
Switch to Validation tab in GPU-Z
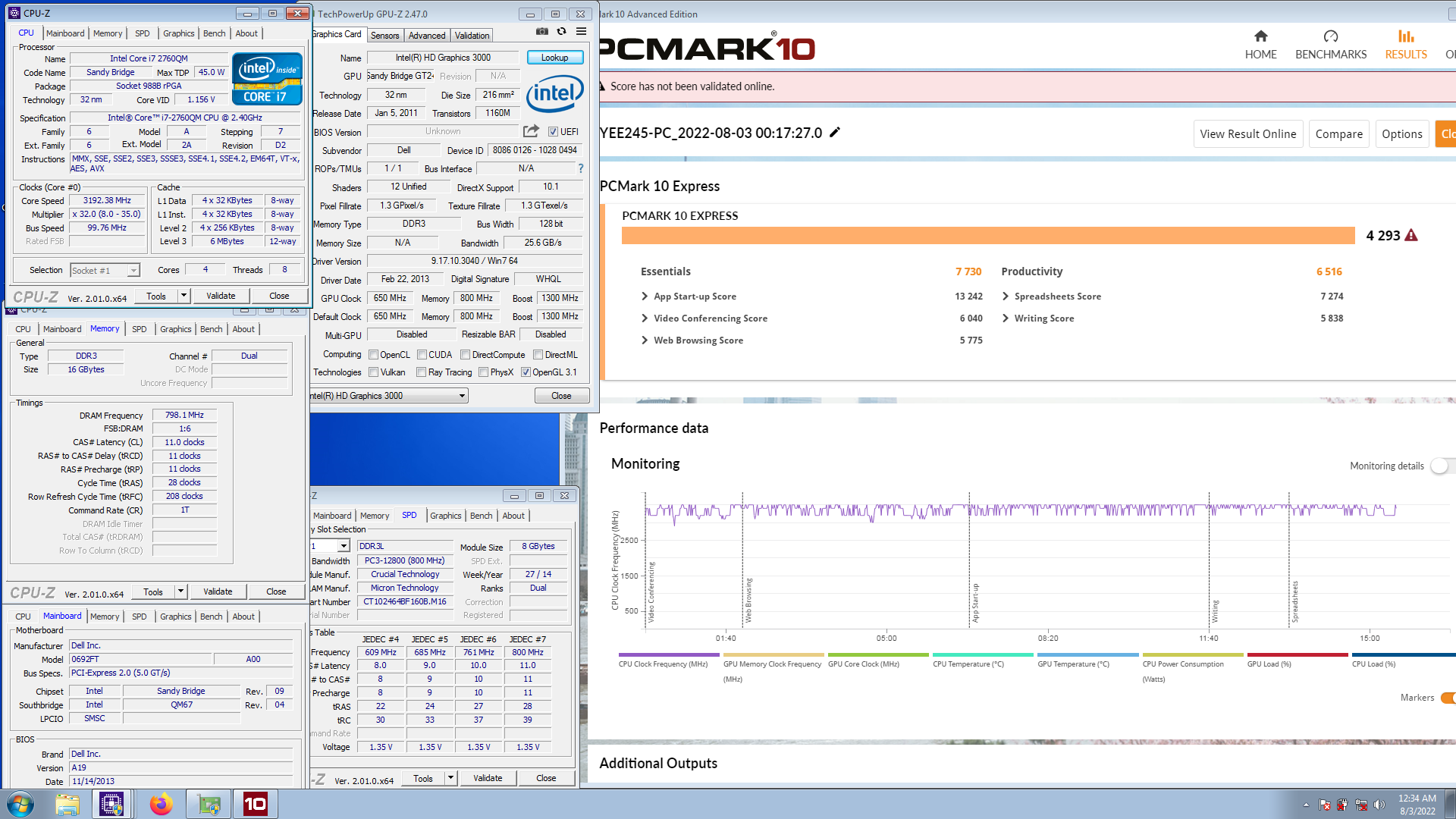[472, 36]
